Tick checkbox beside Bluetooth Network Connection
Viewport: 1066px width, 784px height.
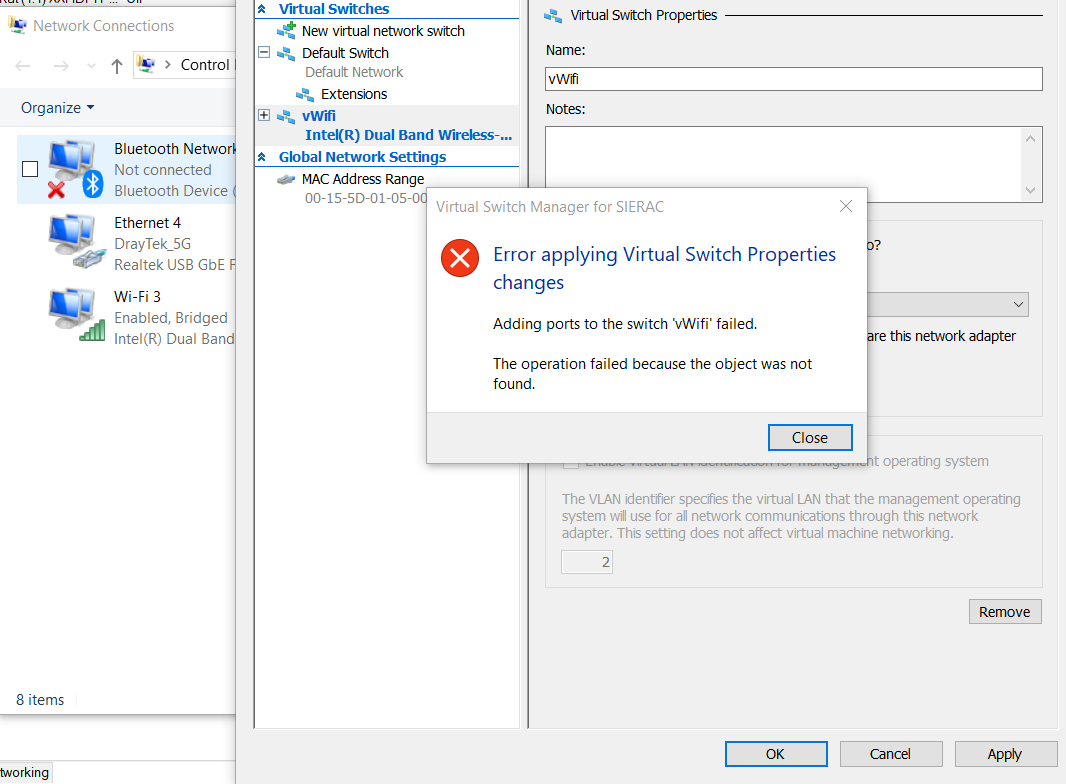30,169
